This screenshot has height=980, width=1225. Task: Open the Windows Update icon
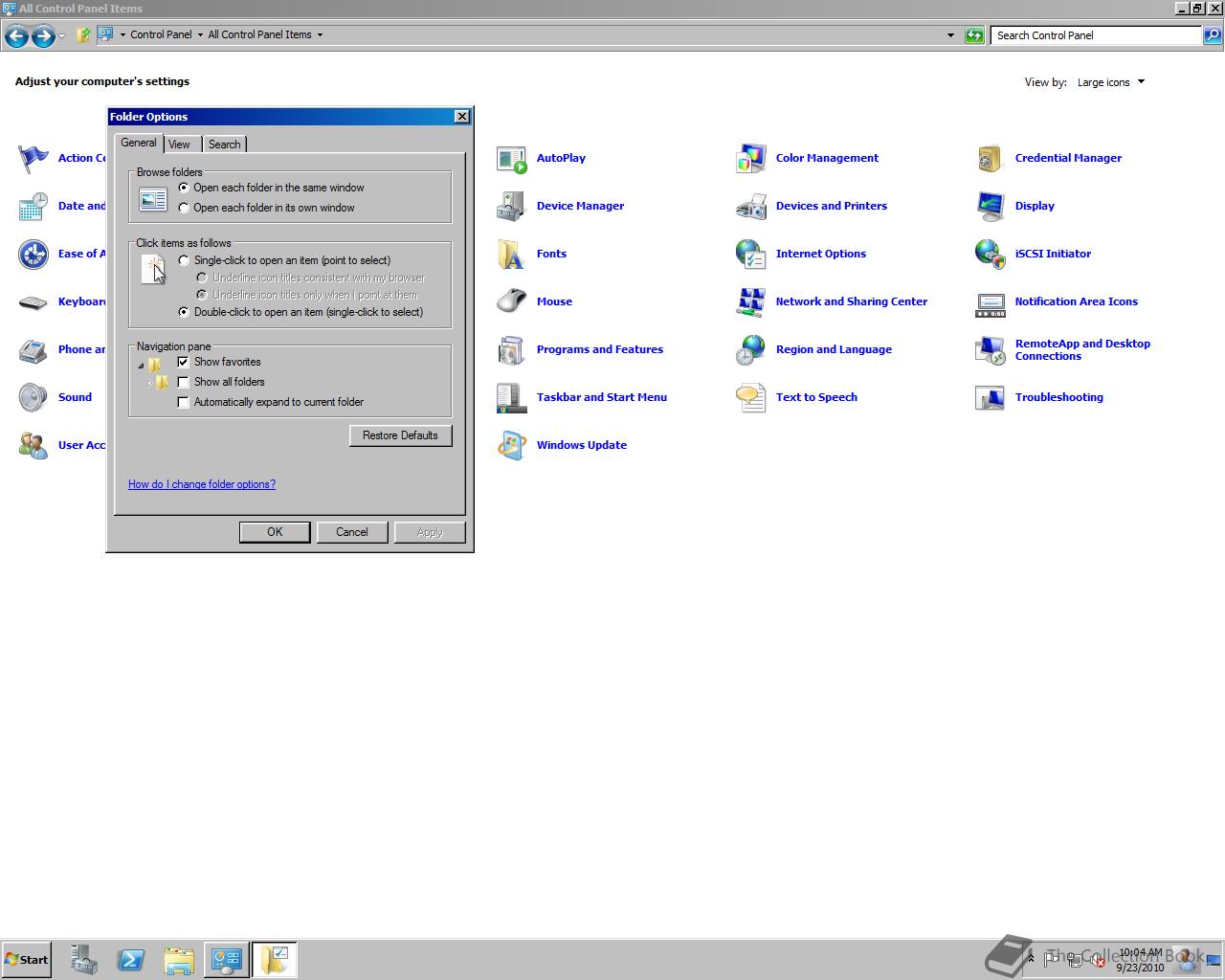512,446
